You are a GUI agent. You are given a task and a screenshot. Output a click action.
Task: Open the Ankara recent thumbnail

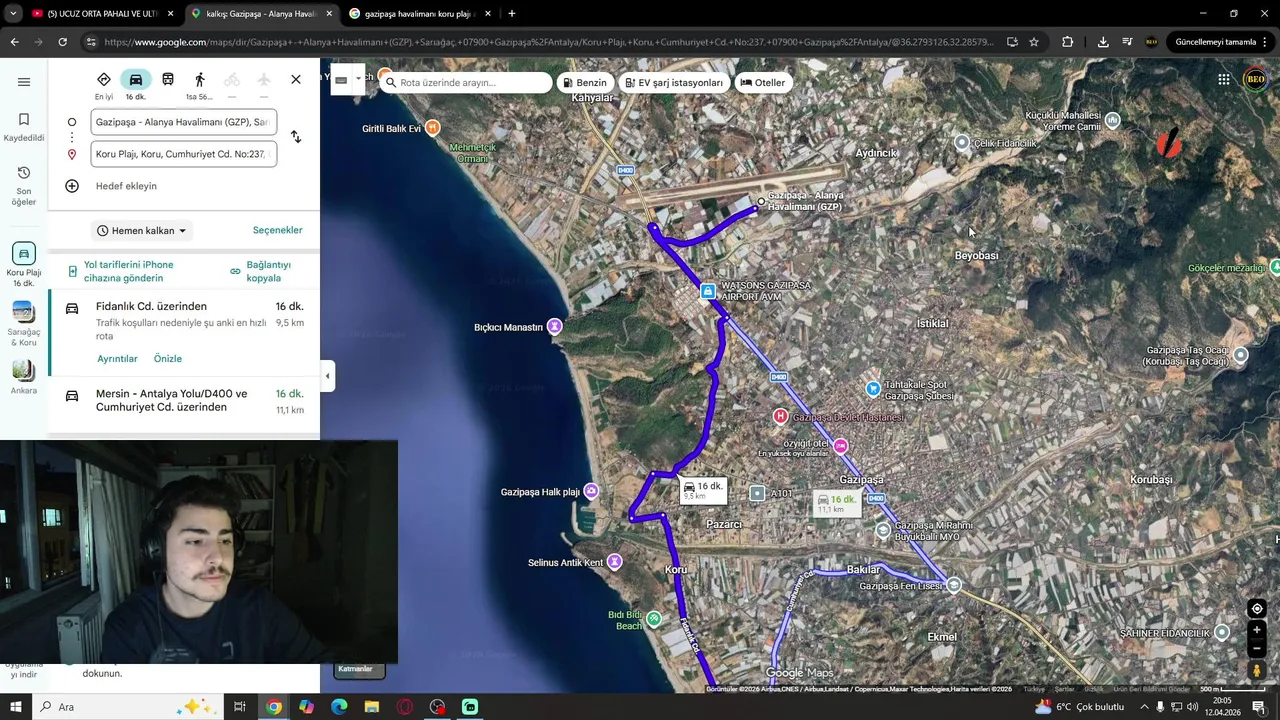coord(24,375)
